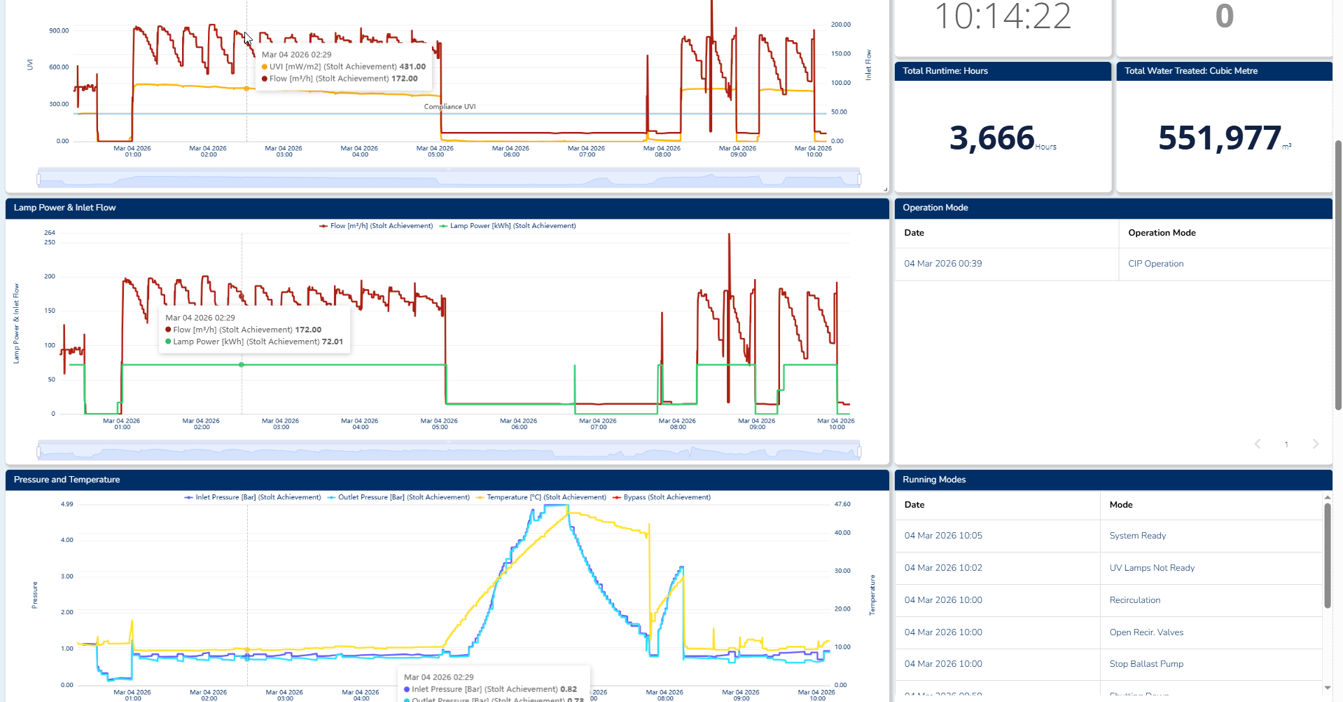
Task: Toggle Flow series in Lamp Power legend
Action: coord(376,226)
